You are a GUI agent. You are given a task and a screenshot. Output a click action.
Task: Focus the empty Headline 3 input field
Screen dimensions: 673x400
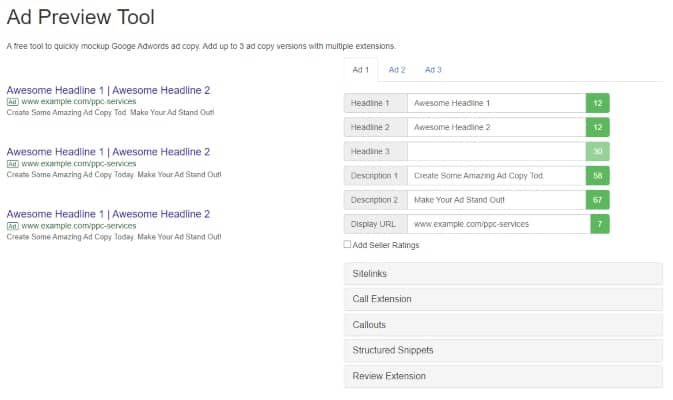tap(497, 152)
